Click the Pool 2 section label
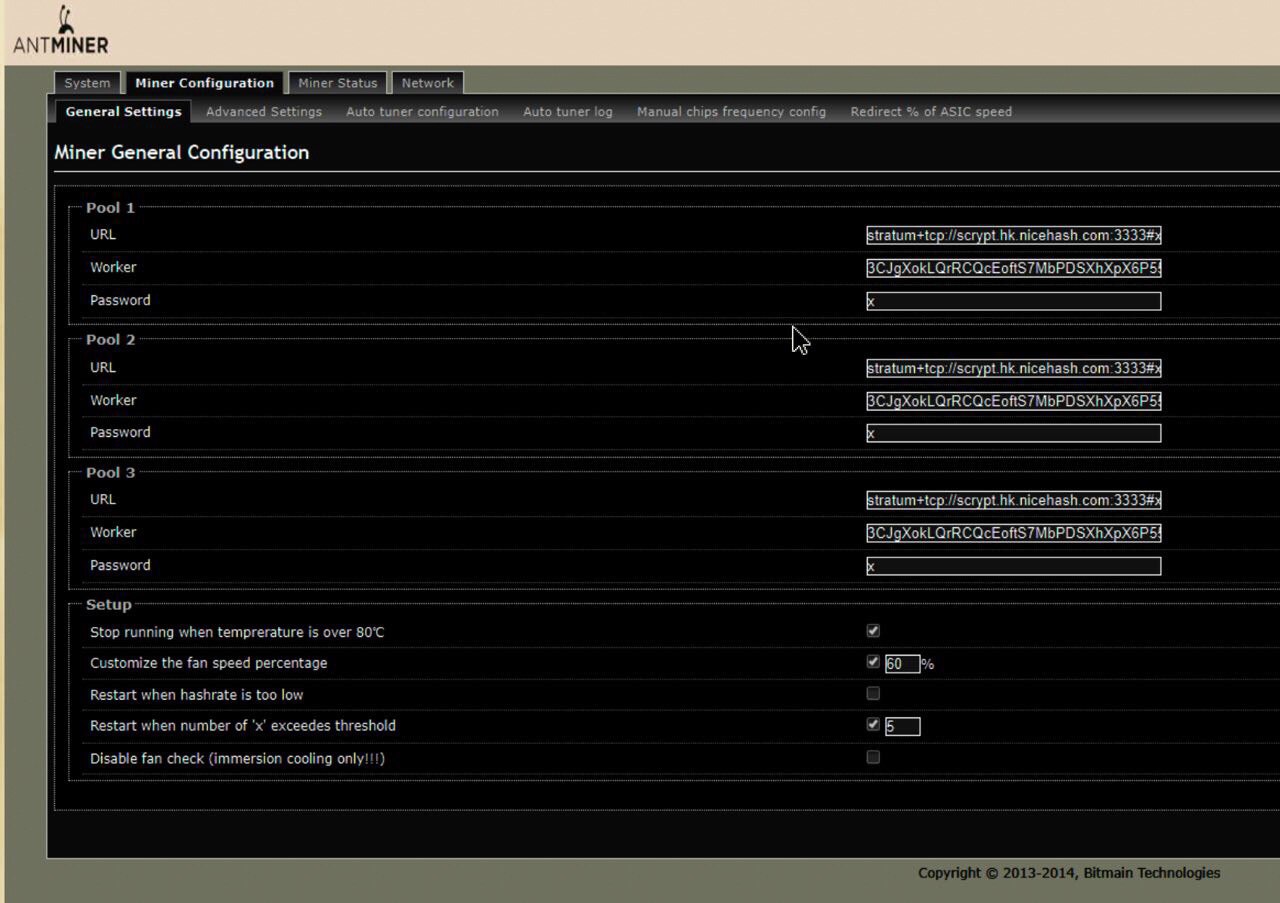The image size is (1280, 903). click(x=110, y=340)
